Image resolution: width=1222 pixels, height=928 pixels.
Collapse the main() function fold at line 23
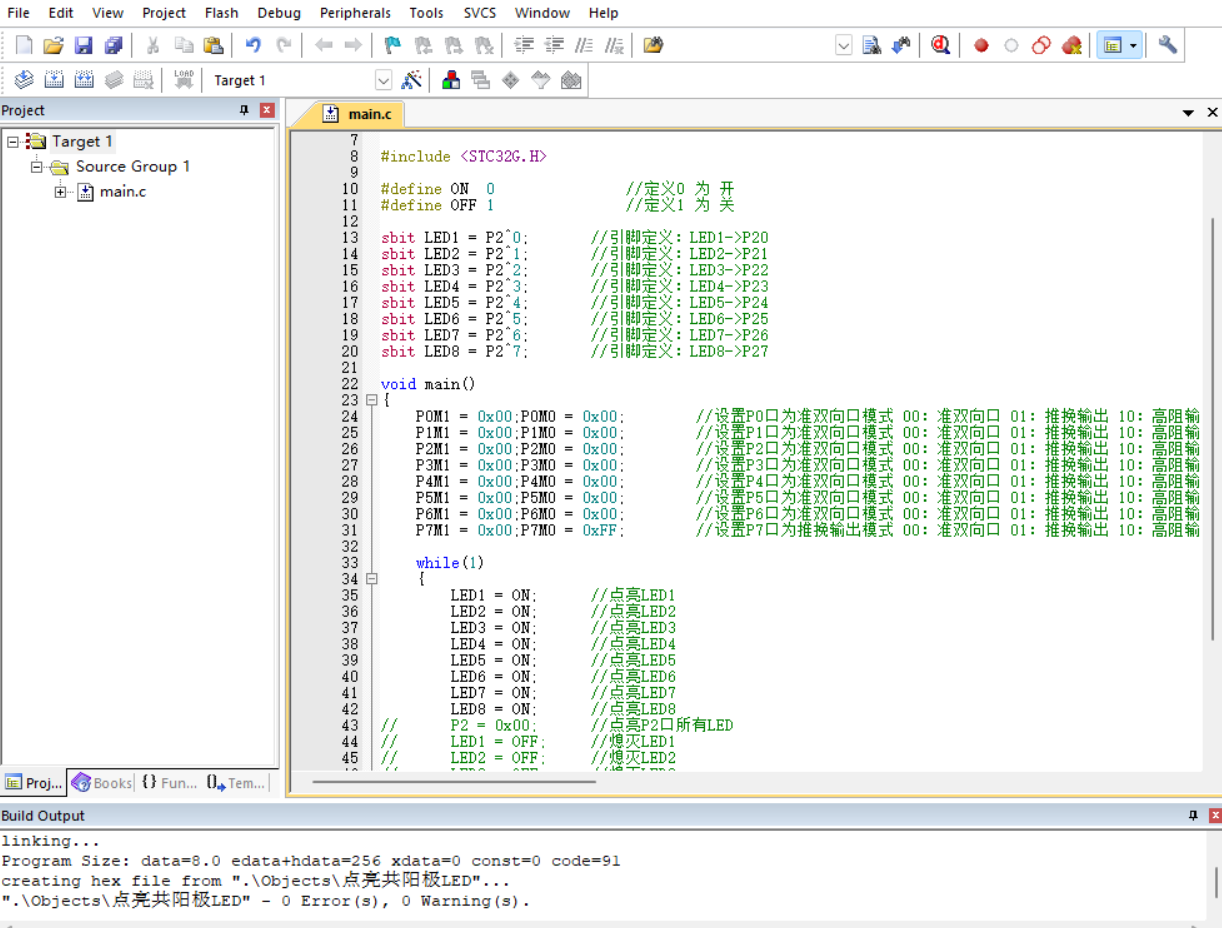pos(372,400)
